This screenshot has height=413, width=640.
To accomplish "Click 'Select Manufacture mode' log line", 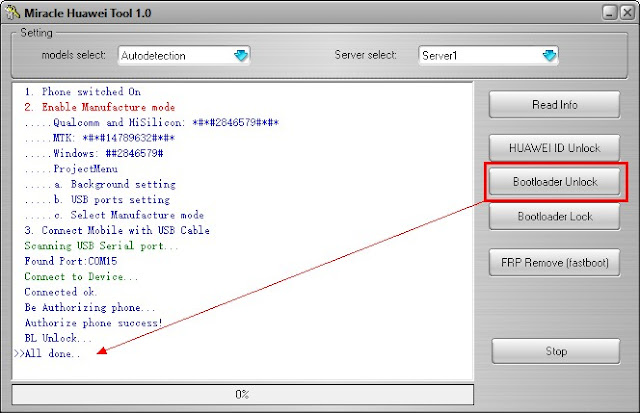I will tap(114, 215).
